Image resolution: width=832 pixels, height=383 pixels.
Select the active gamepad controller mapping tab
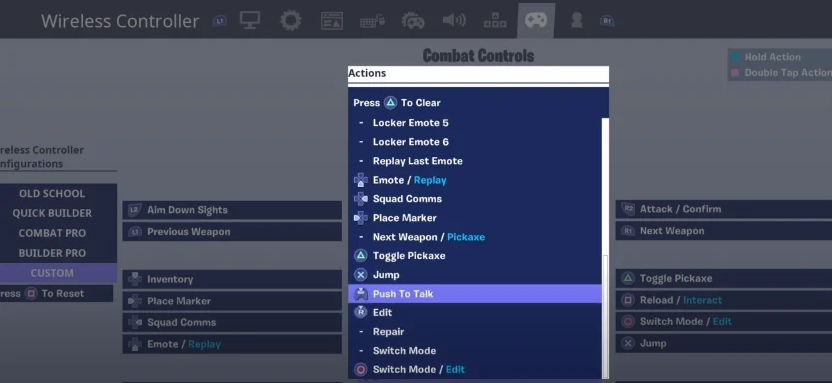point(536,21)
